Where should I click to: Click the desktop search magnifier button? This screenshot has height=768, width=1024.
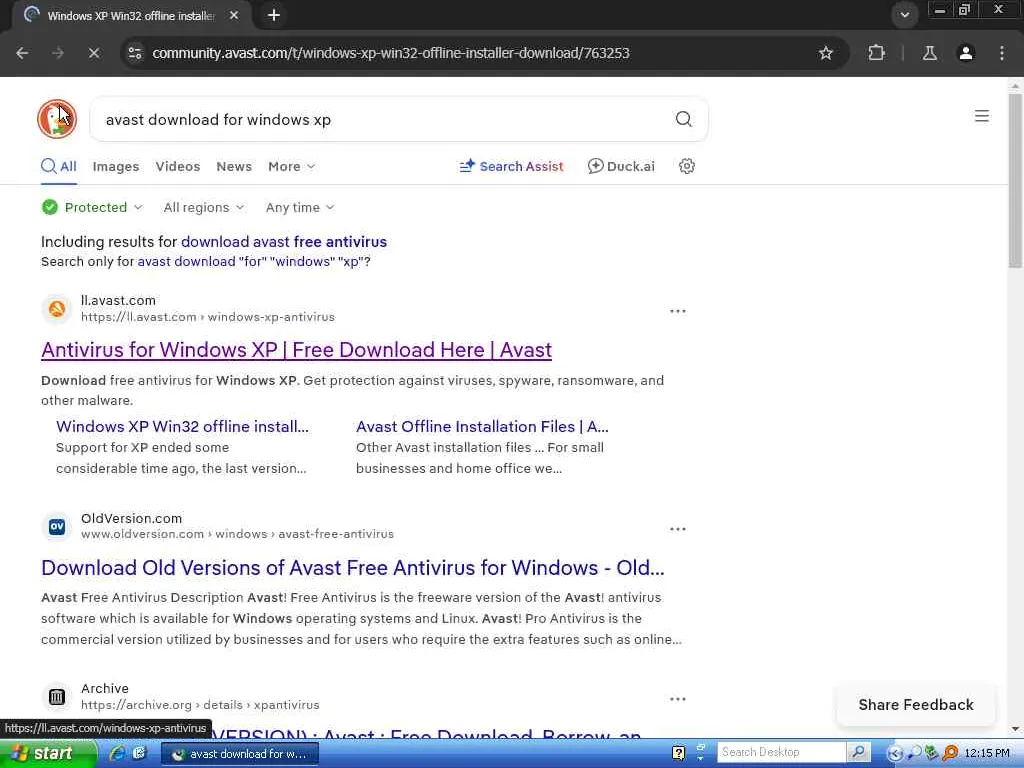click(x=859, y=752)
